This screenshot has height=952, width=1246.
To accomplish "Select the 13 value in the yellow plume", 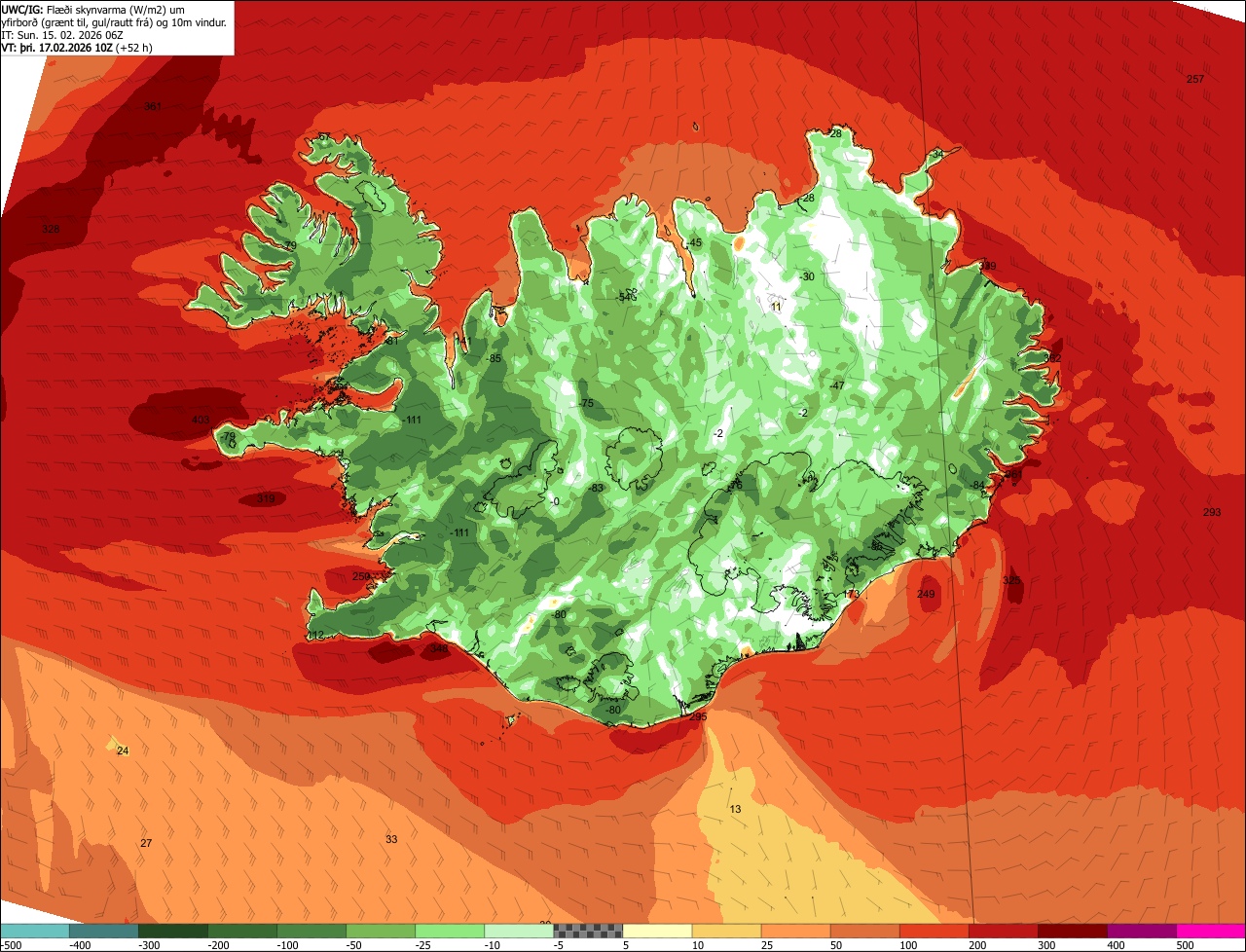I will coord(735,810).
